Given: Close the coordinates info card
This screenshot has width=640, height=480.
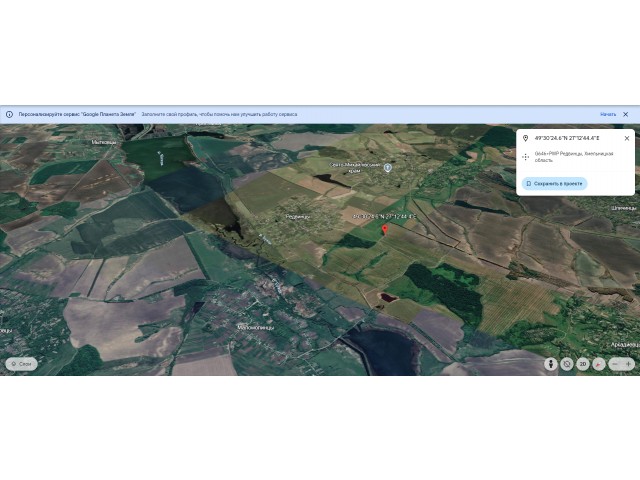Looking at the screenshot, I should click(627, 138).
